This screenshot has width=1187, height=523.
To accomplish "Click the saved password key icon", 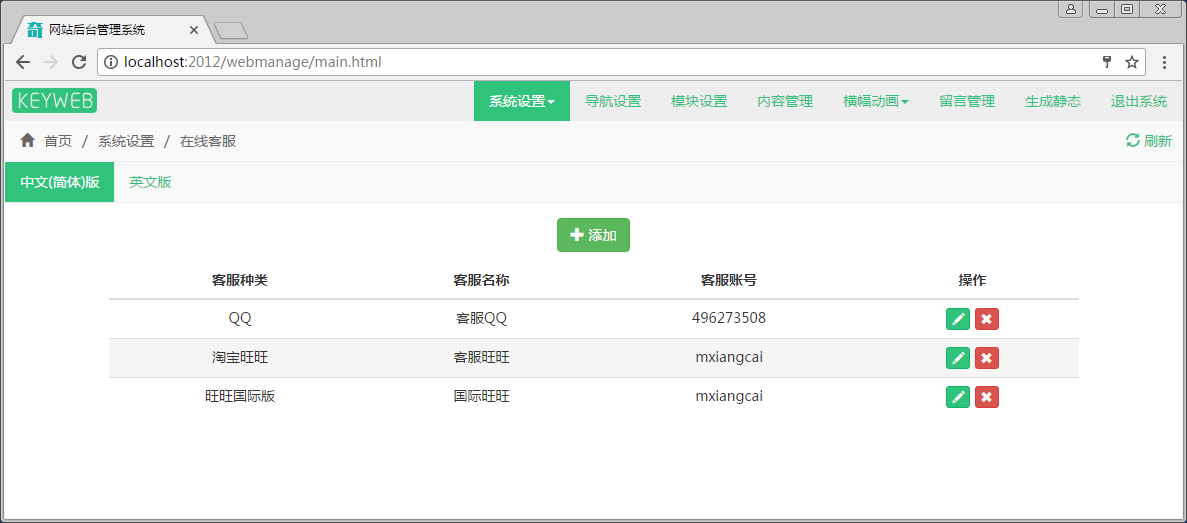I will coord(1107,62).
